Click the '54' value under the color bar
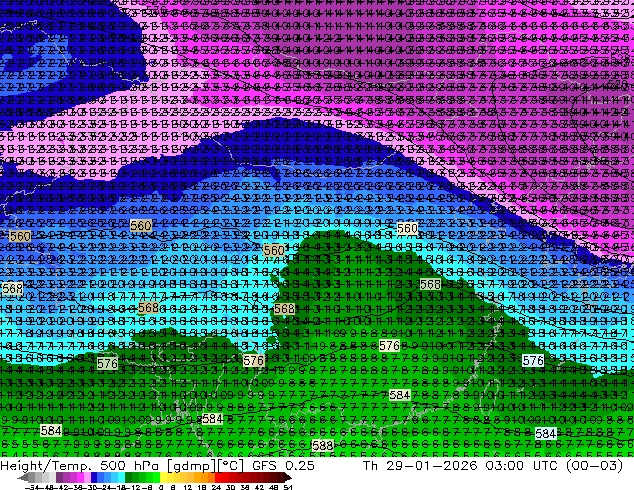Screen dimensions: 634x490 click(x=287, y=488)
